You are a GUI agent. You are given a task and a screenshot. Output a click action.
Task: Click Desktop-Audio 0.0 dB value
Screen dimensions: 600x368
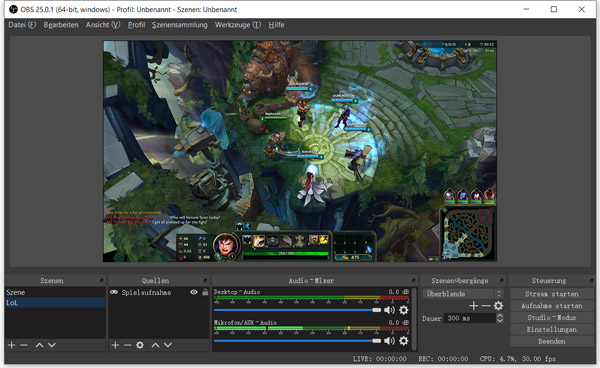click(x=399, y=292)
